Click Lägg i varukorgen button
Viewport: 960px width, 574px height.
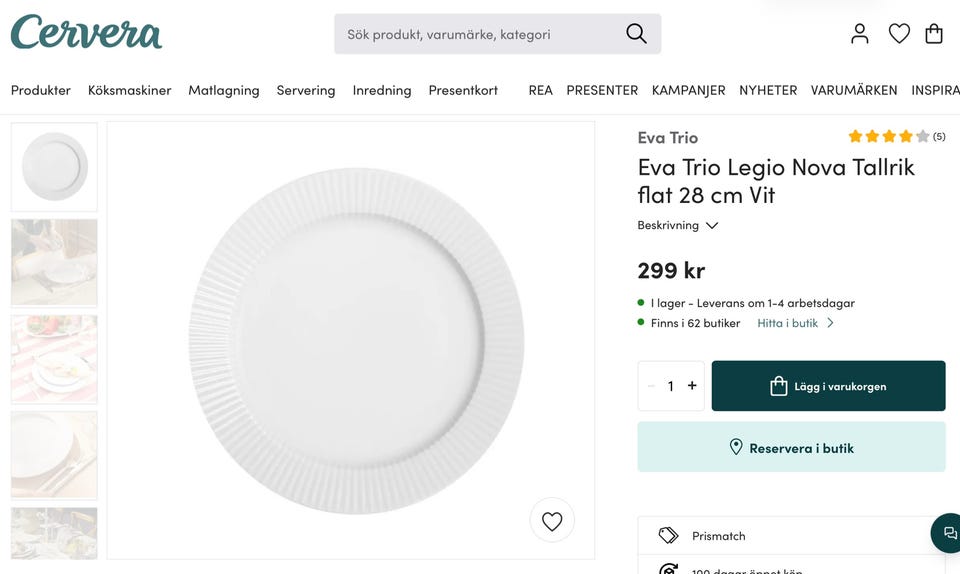click(x=828, y=386)
